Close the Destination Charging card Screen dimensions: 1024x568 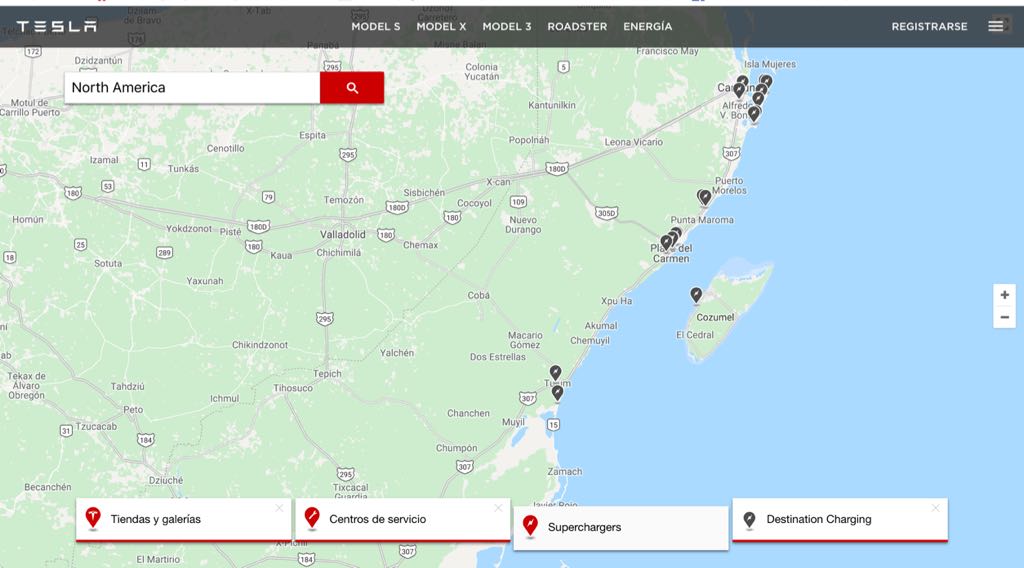935,508
